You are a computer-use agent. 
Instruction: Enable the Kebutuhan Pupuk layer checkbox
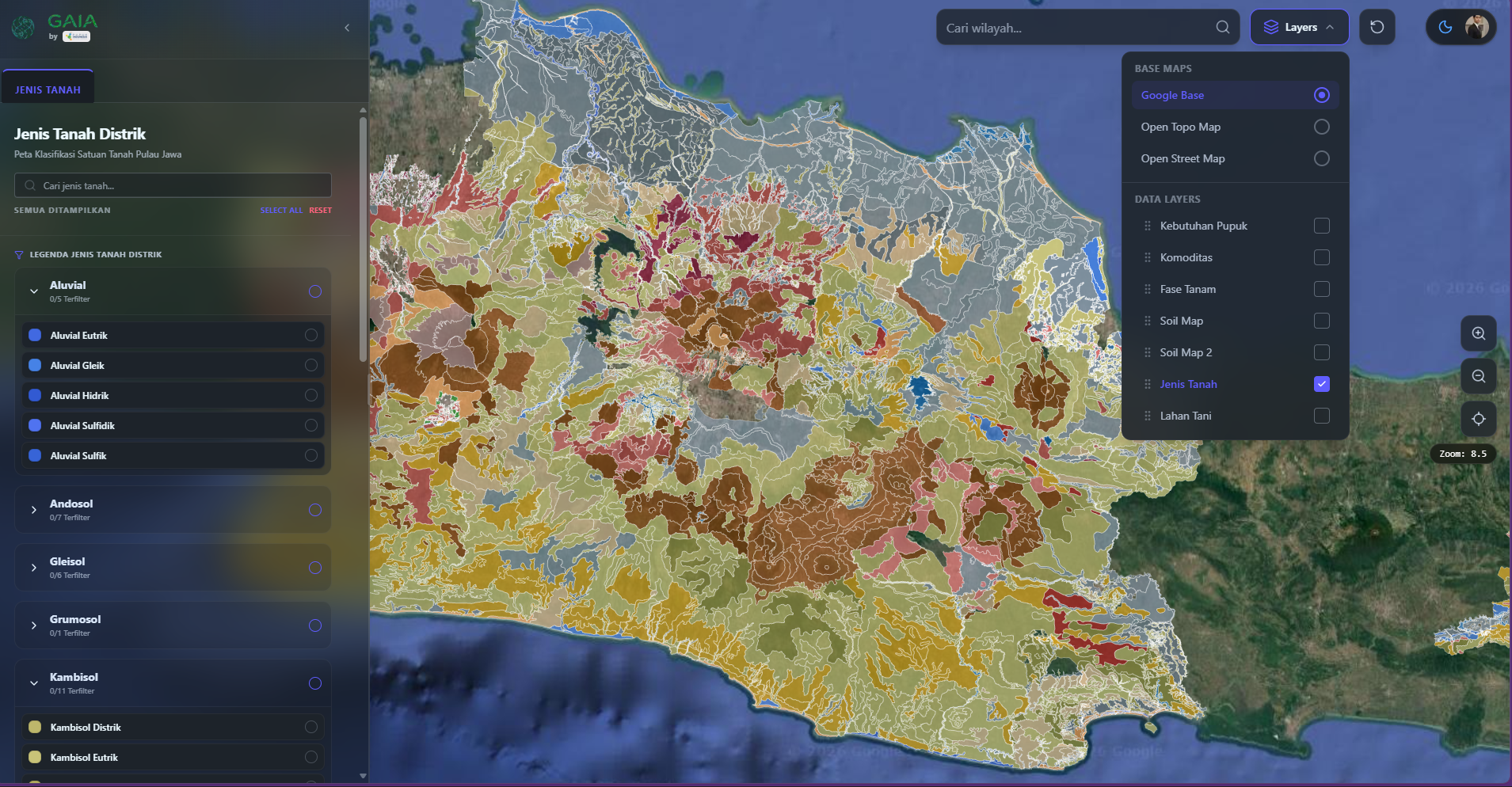(x=1321, y=226)
